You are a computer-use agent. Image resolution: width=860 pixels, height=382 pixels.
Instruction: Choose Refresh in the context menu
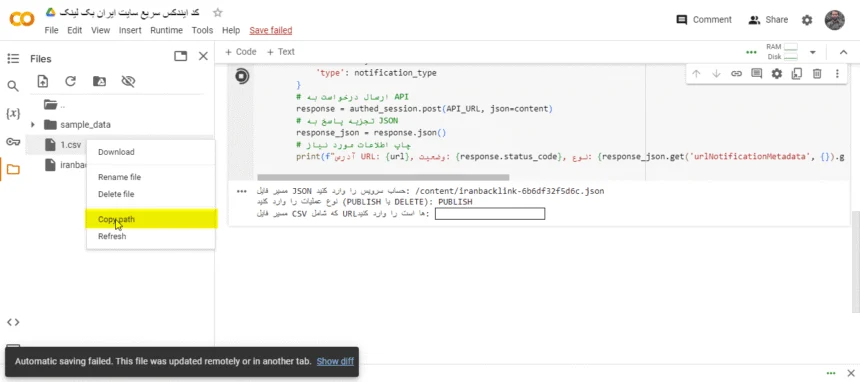click(112, 236)
